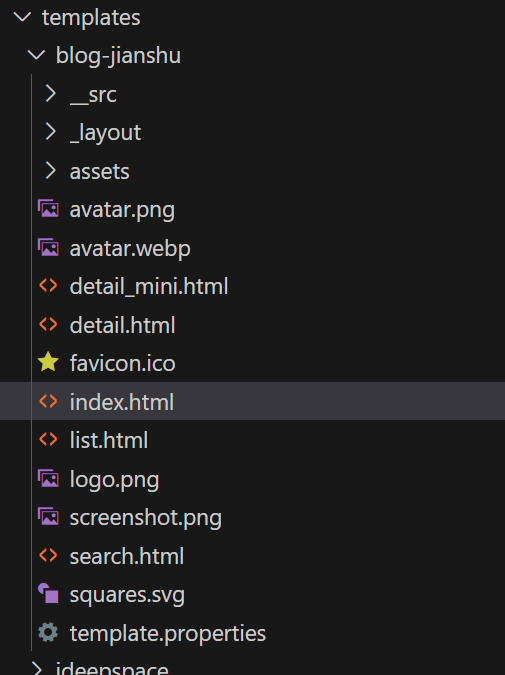Click the shapes icon beside squares.svg

(48, 594)
